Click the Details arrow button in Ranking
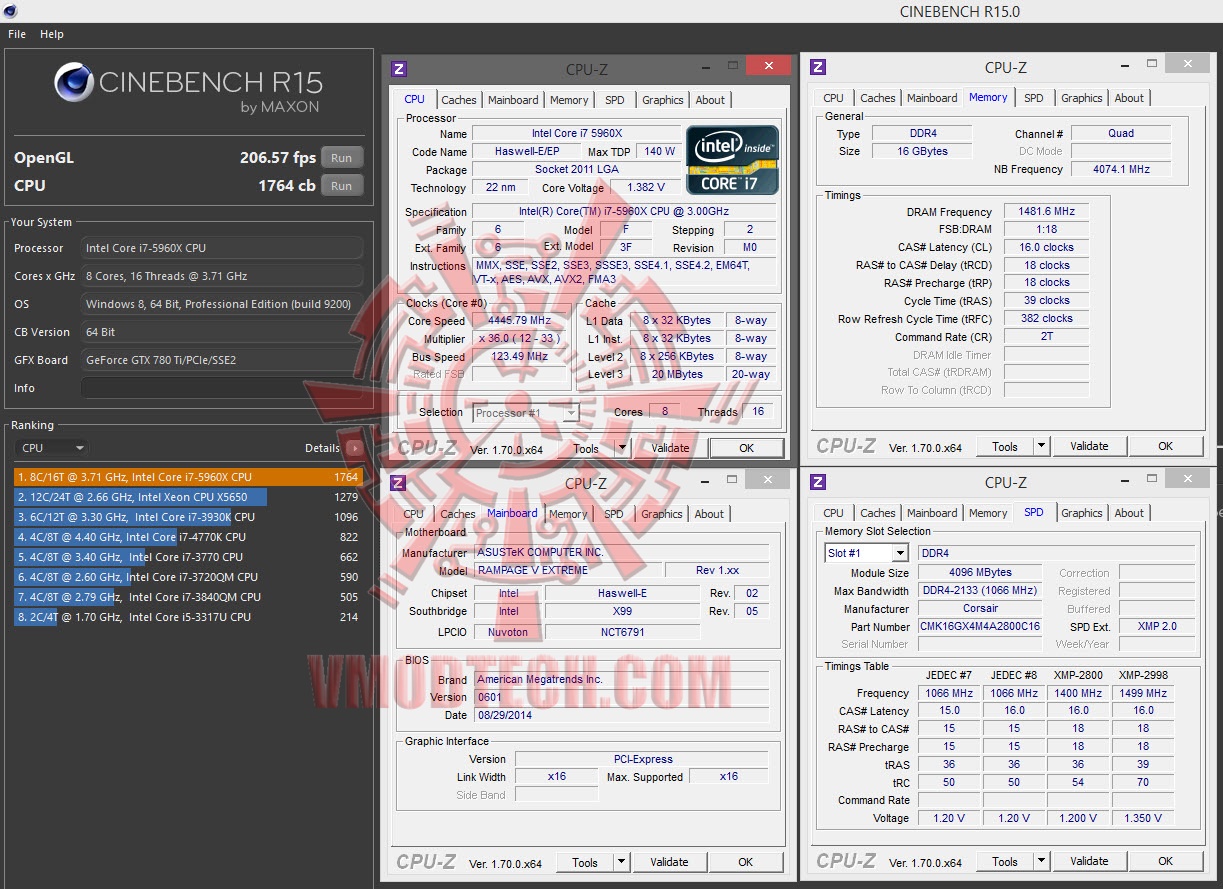Screen dimensions: 1223x889 pyautogui.click(x=354, y=448)
